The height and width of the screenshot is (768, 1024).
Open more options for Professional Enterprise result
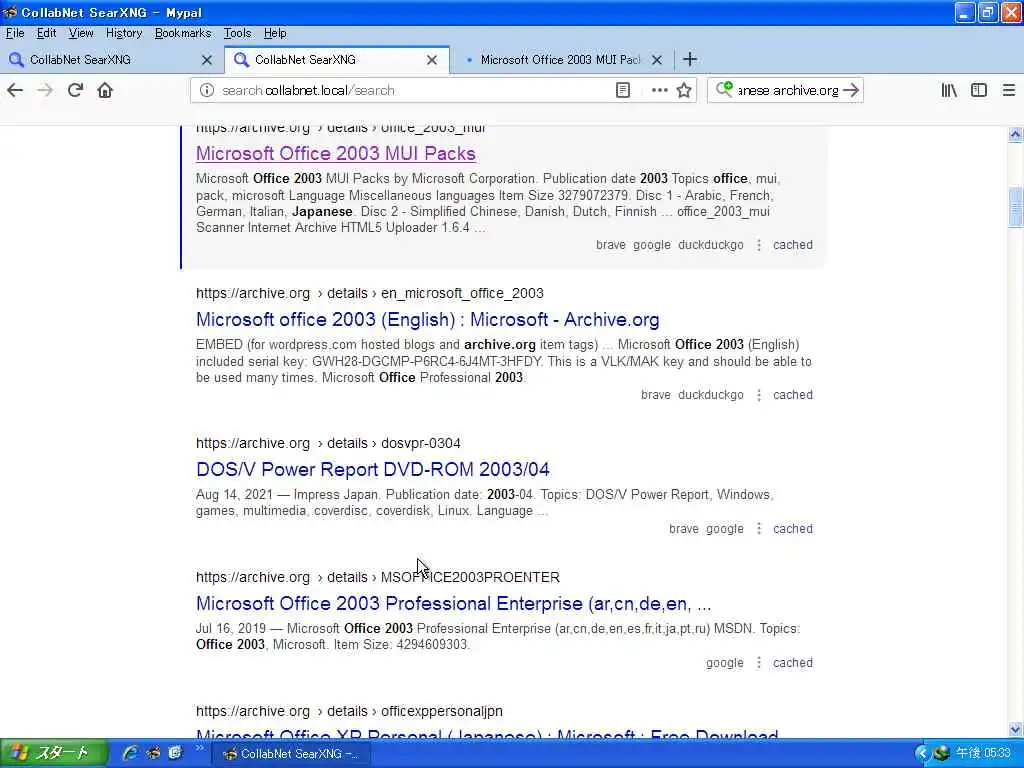point(759,663)
